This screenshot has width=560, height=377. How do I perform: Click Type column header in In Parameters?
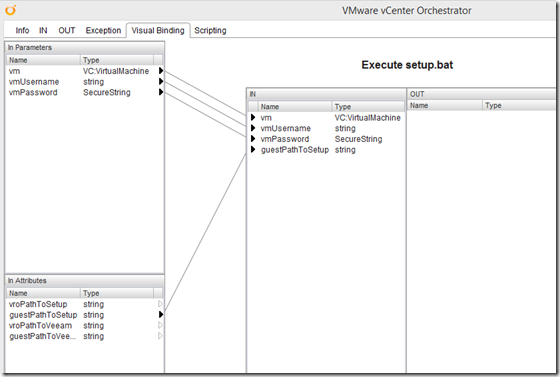pyautogui.click(x=117, y=60)
